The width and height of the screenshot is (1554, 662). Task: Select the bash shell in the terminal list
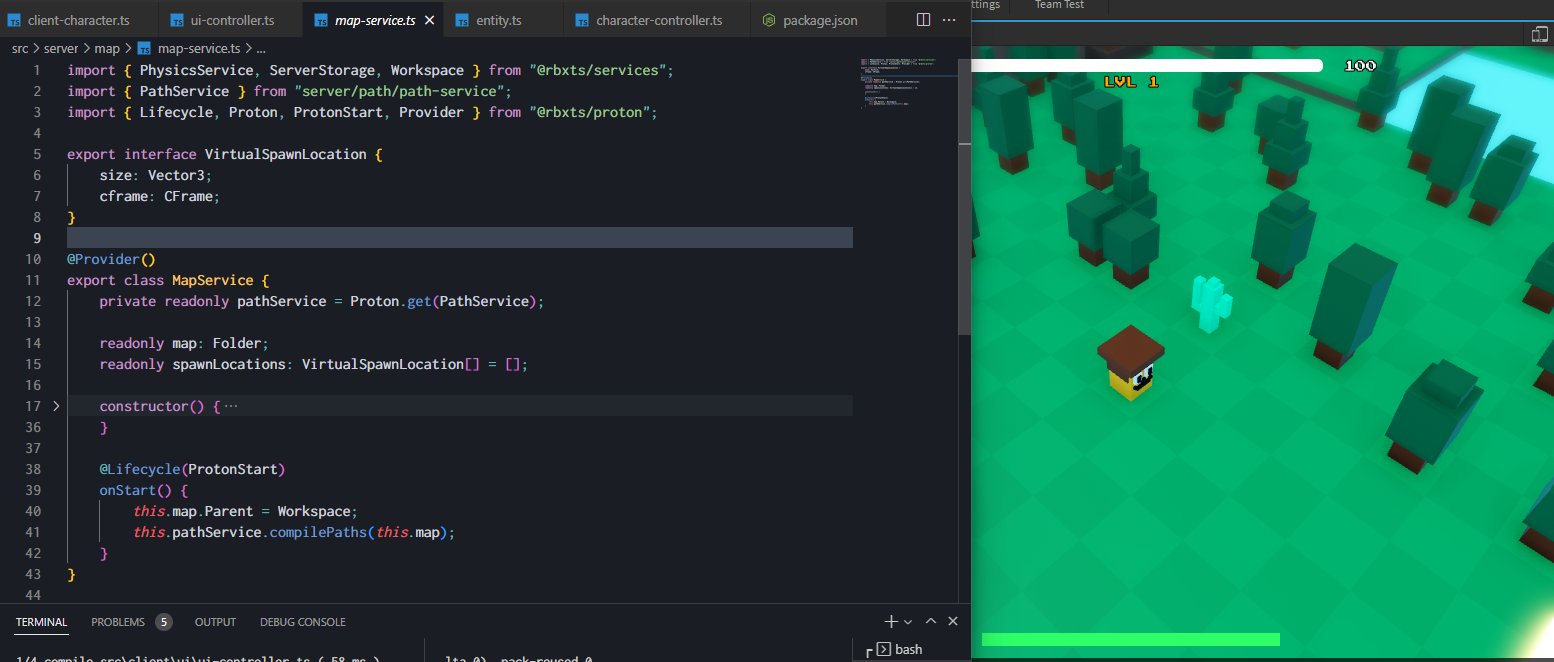pos(908,648)
